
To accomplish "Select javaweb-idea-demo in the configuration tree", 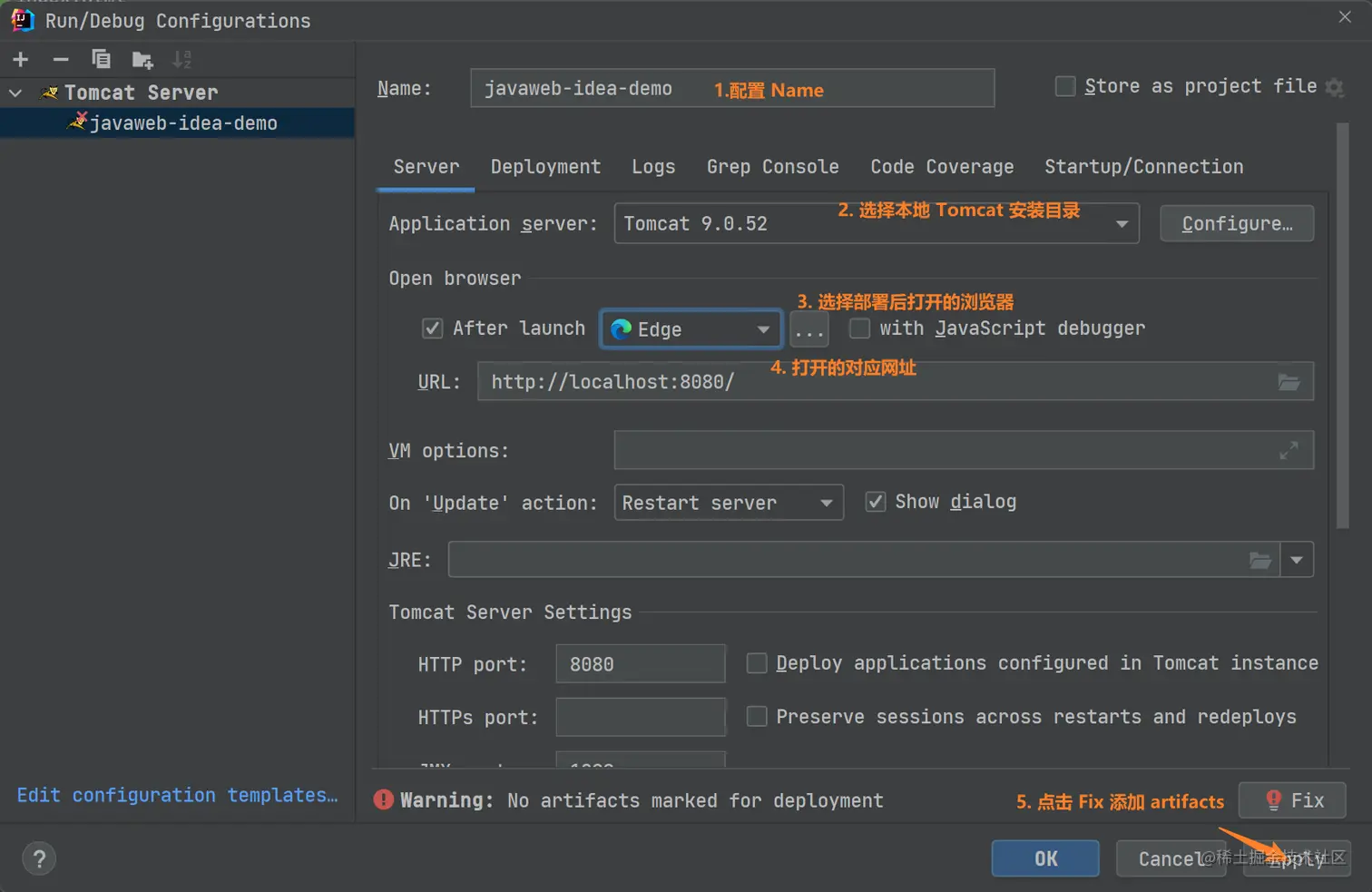I will click(x=177, y=123).
